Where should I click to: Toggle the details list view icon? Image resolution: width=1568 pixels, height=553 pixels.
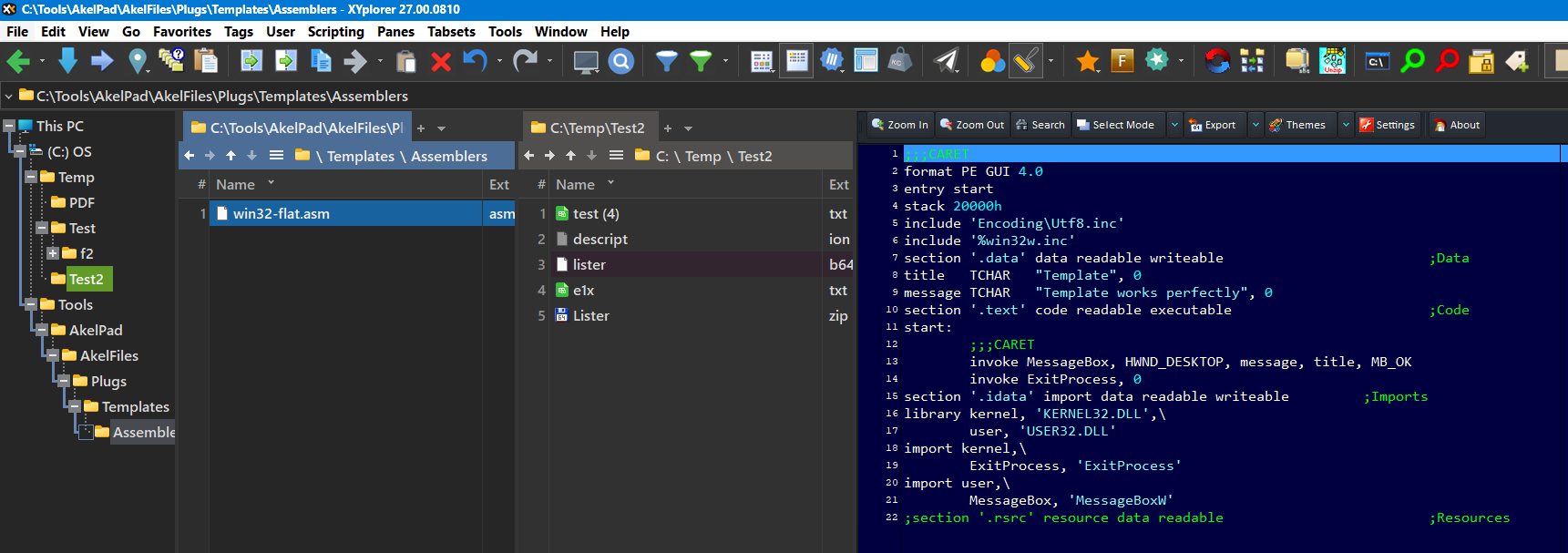797,61
